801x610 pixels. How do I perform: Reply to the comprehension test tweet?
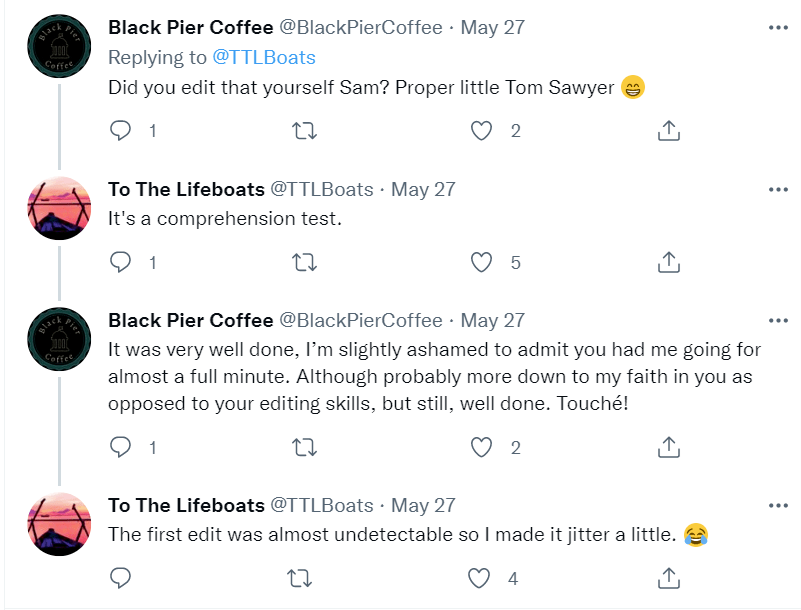pos(120,262)
